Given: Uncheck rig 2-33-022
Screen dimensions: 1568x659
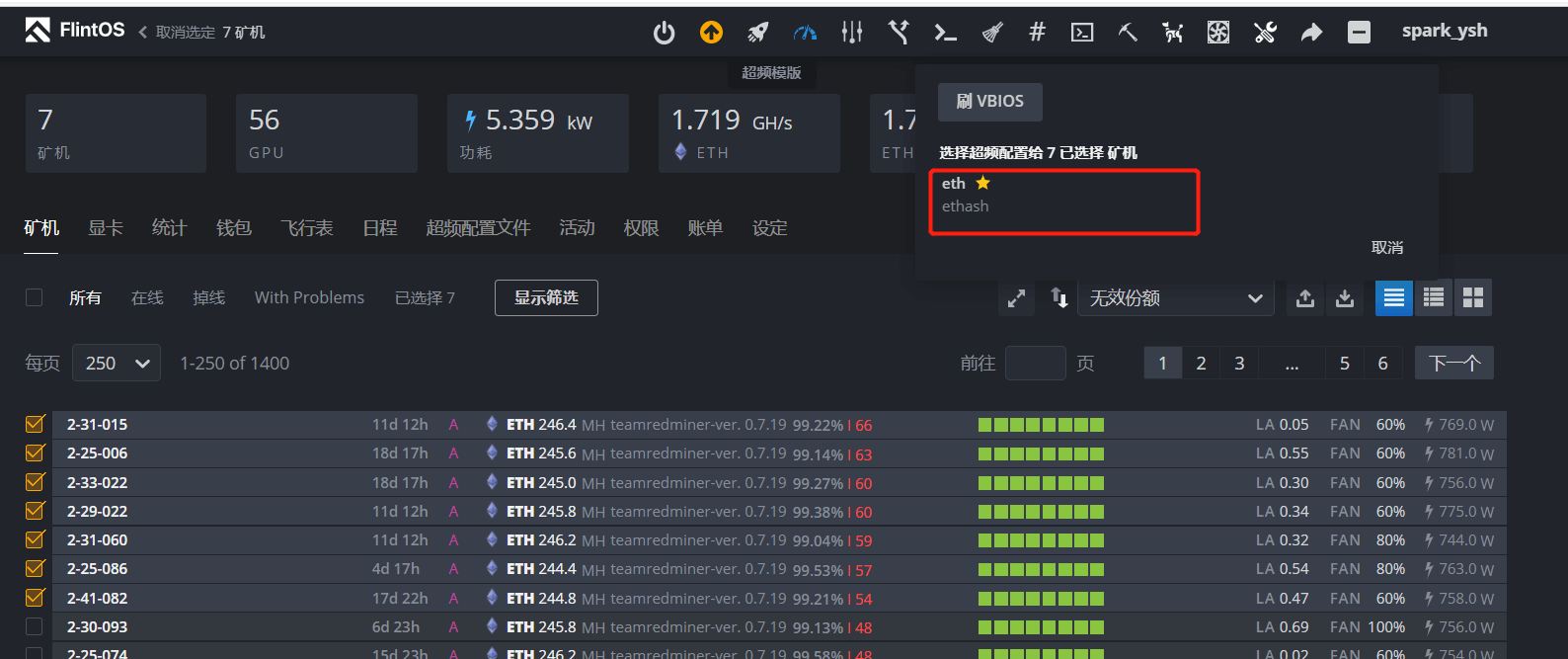Looking at the screenshot, I should point(35,482).
